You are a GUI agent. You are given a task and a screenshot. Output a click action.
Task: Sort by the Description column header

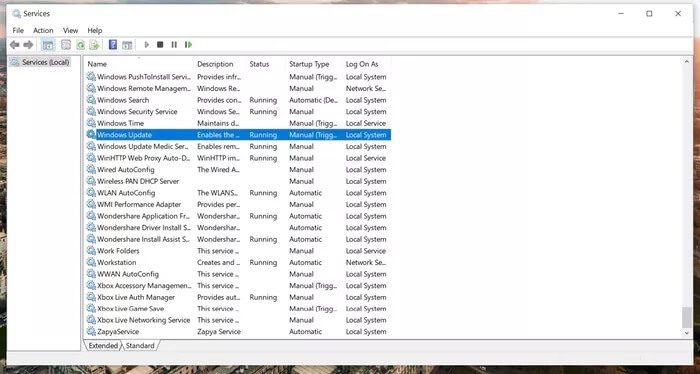pyautogui.click(x=215, y=64)
